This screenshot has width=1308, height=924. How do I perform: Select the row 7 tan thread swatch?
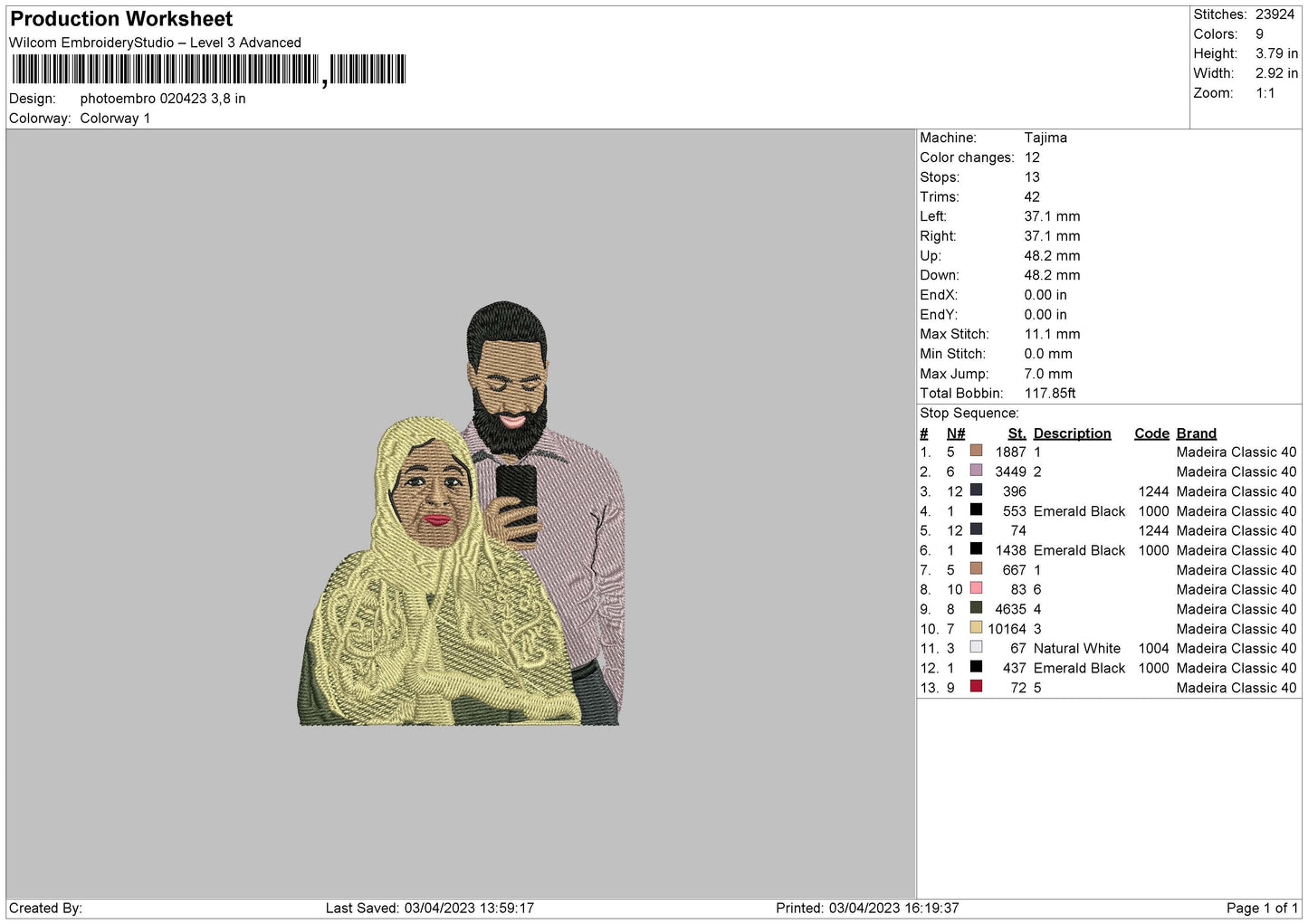(x=976, y=568)
